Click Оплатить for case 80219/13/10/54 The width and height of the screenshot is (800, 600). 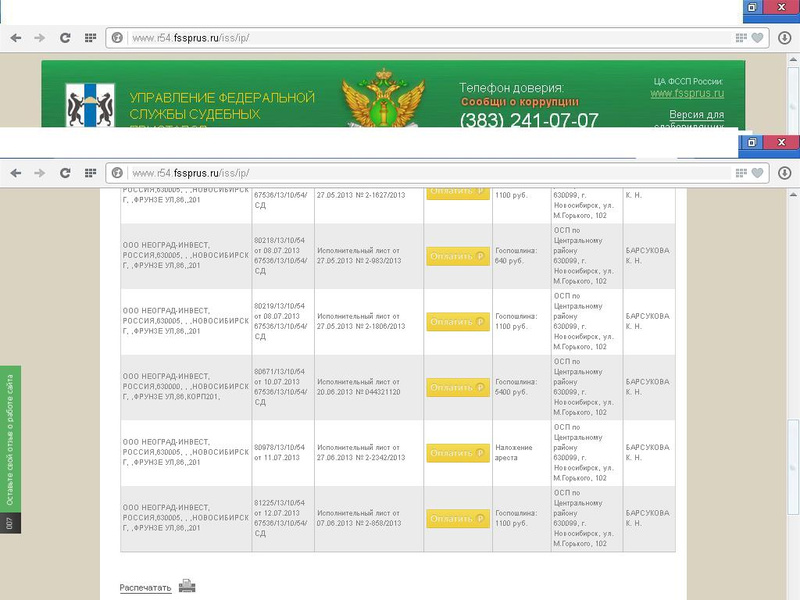pyautogui.click(x=458, y=322)
